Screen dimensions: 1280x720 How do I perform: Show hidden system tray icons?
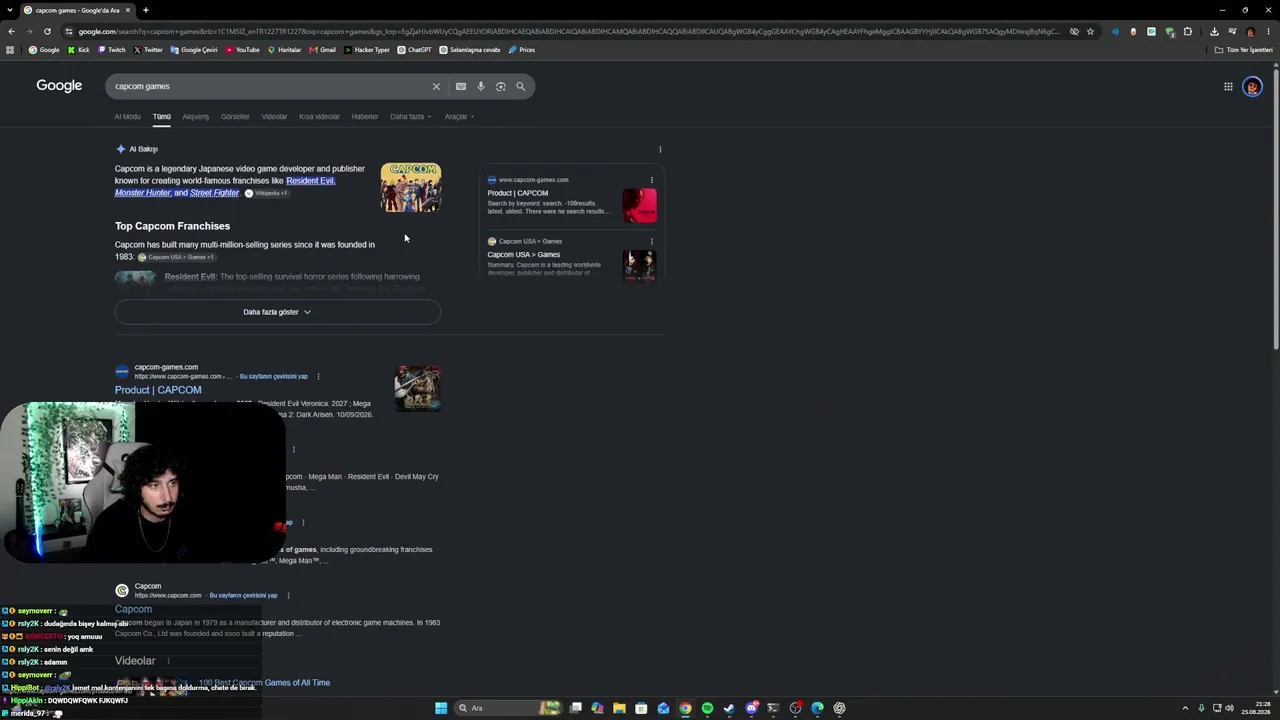coord(1184,708)
